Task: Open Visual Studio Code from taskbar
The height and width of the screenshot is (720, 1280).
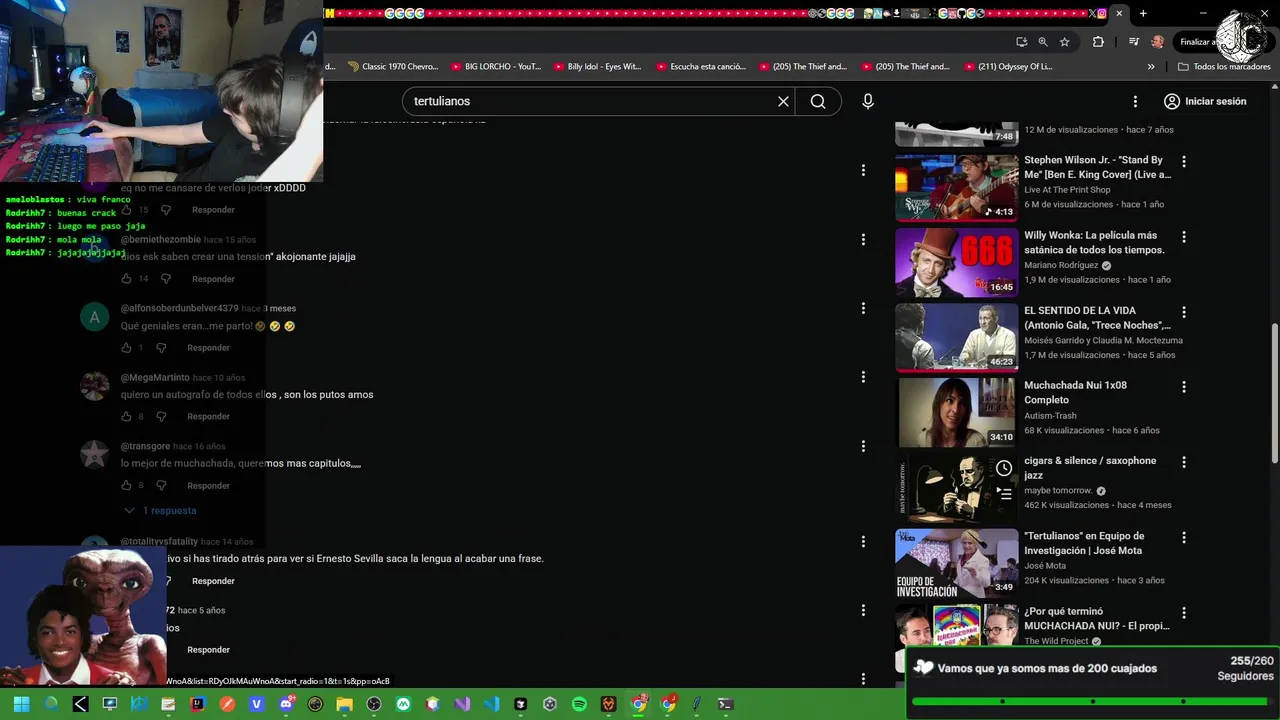Action: 491,704
